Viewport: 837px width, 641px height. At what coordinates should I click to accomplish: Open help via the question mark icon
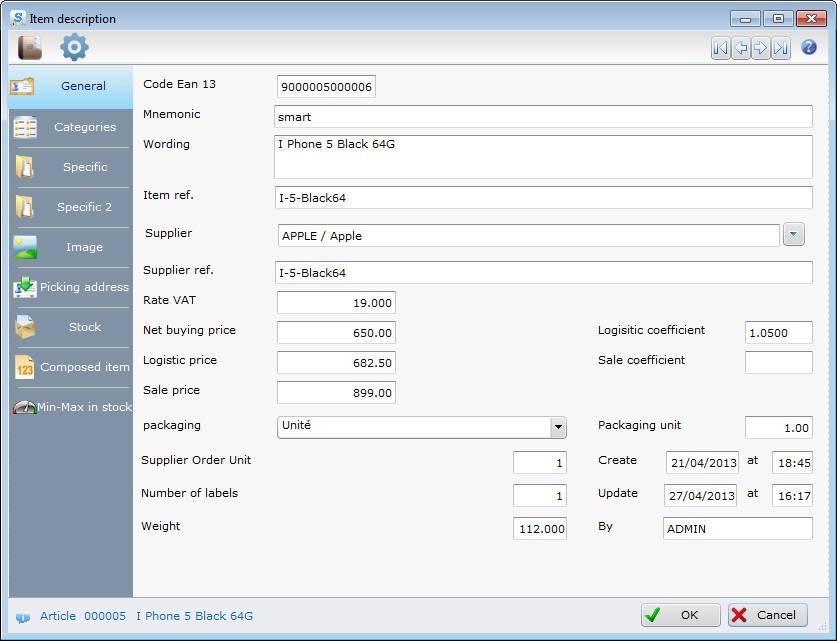point(806,48)
